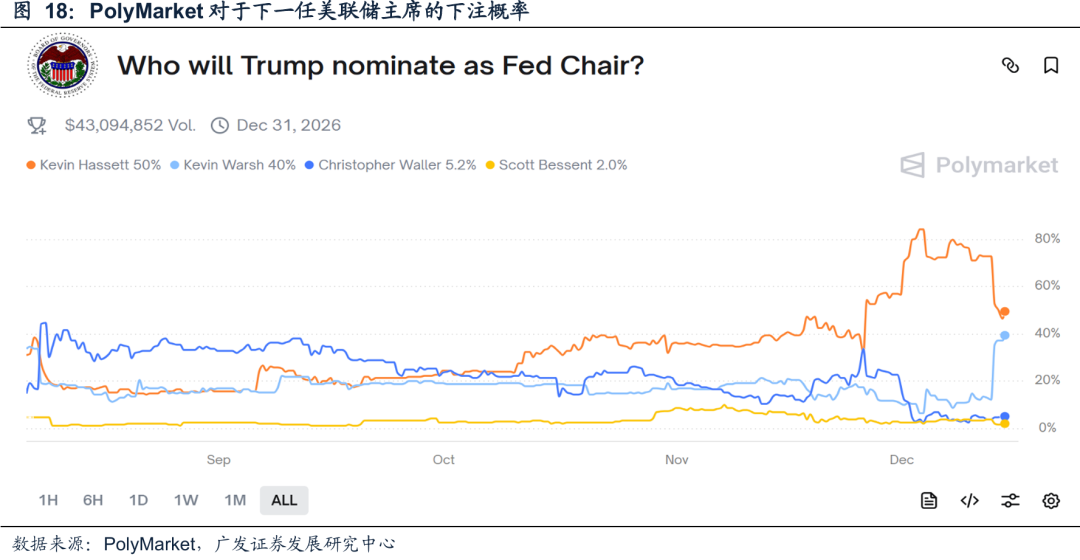Open chart settings gear icon

click(1051, 501)
